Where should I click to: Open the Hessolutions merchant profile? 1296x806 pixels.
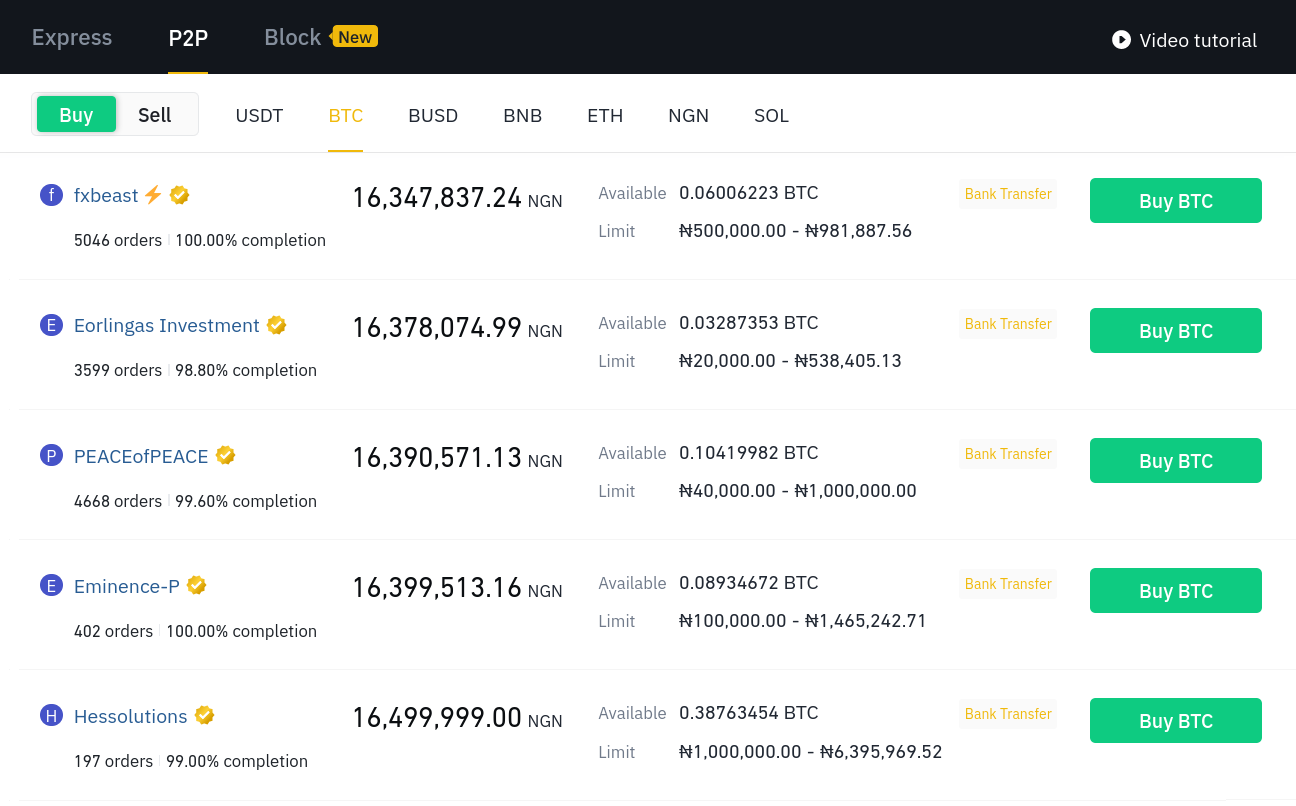(131, 716)
